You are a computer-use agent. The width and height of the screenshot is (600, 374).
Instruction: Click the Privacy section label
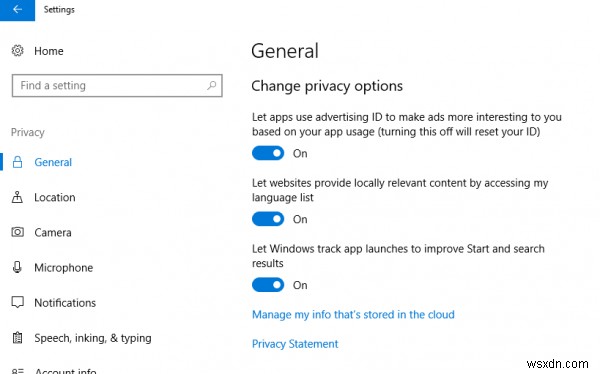[28, 132]
